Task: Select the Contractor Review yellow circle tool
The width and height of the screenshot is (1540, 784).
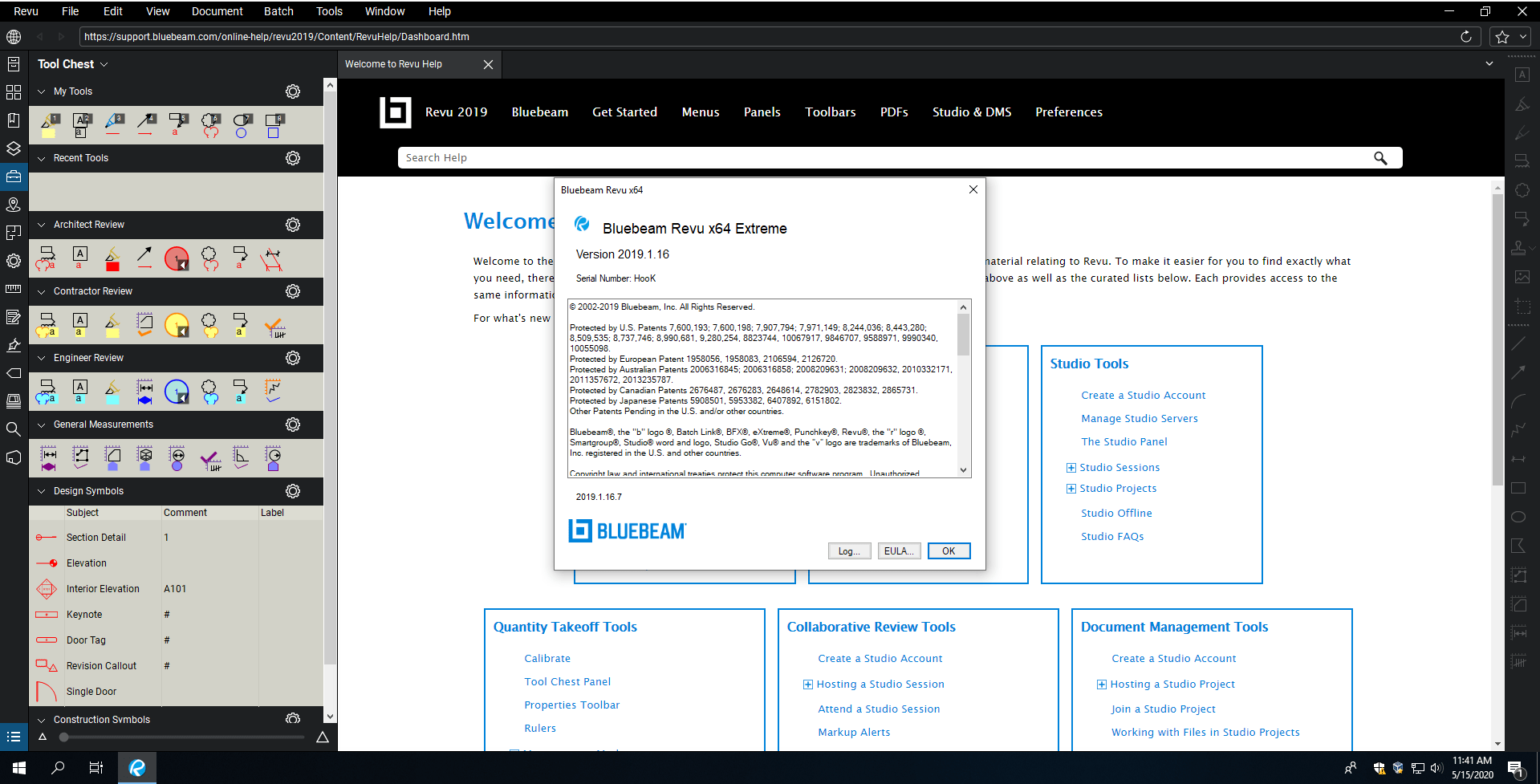Action: pos(177,325)
